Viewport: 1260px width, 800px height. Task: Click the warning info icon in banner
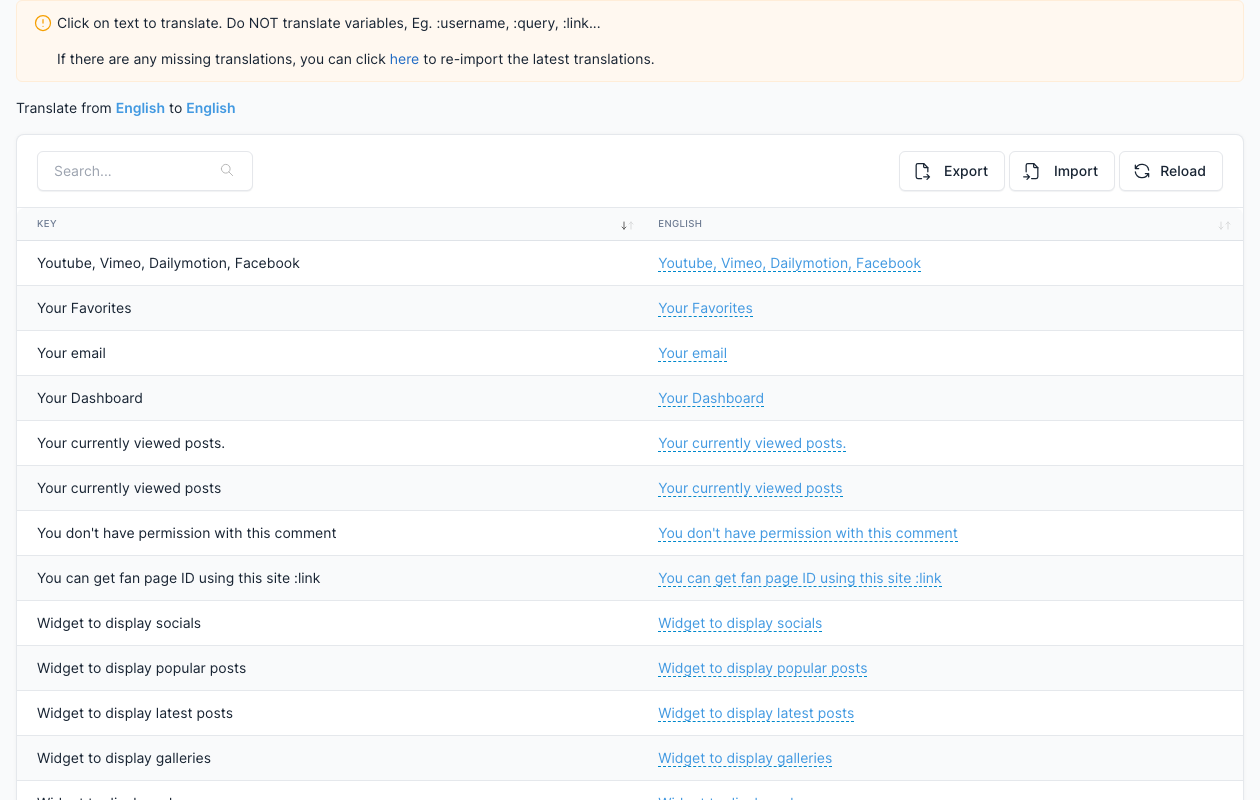click(x=42, y=23)
